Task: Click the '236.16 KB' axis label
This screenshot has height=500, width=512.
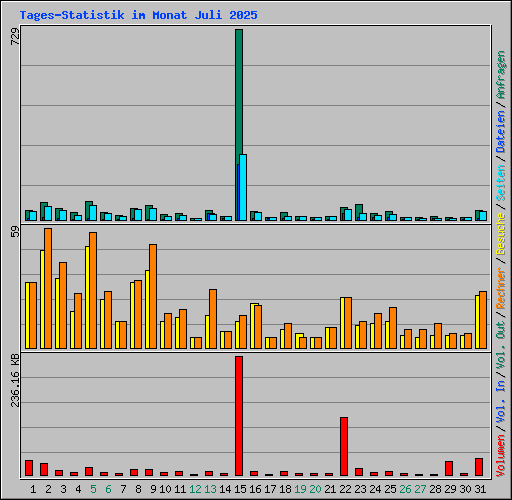Action: pos(15,381)
